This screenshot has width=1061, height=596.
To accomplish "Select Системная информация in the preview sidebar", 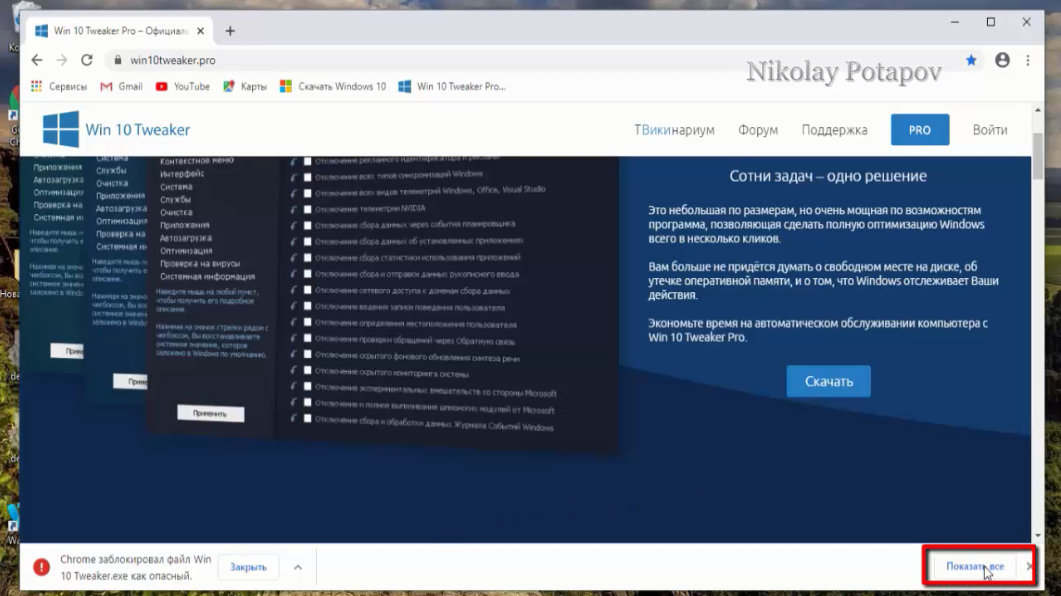I will (x=207, y=277).
